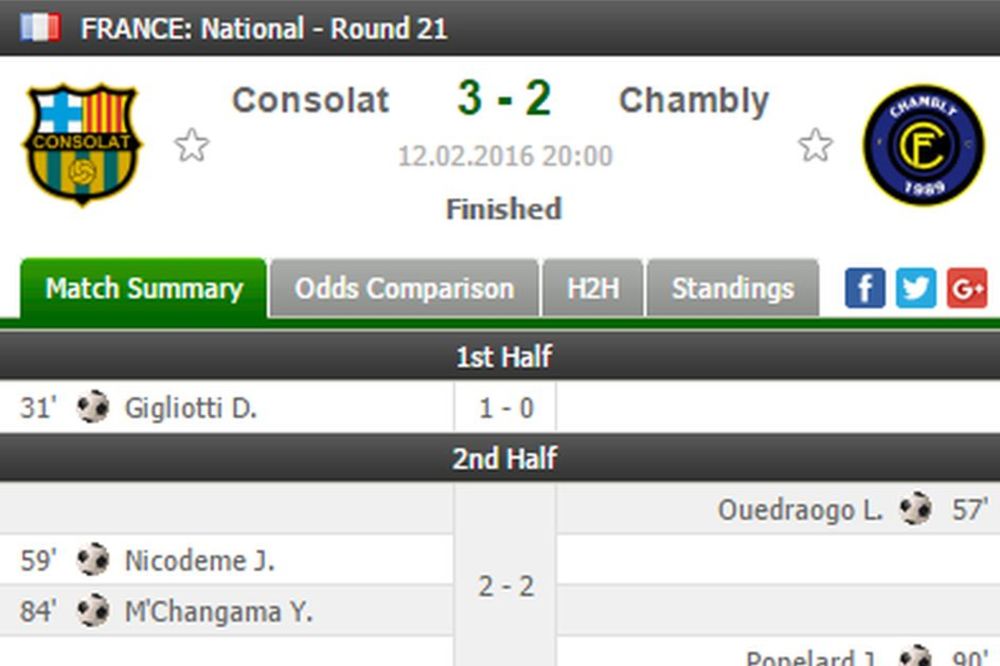Click goal ball icon beside Nicodeme J.

(x=93, y=560)
